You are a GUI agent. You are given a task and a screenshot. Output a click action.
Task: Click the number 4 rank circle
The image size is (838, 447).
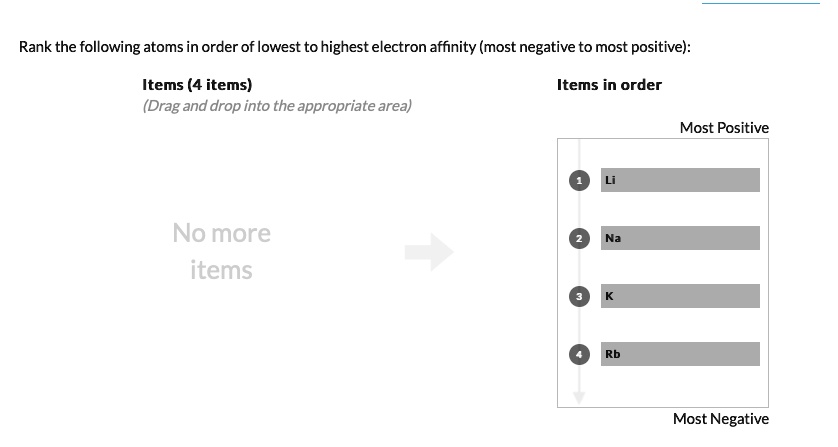click(579, 354)
